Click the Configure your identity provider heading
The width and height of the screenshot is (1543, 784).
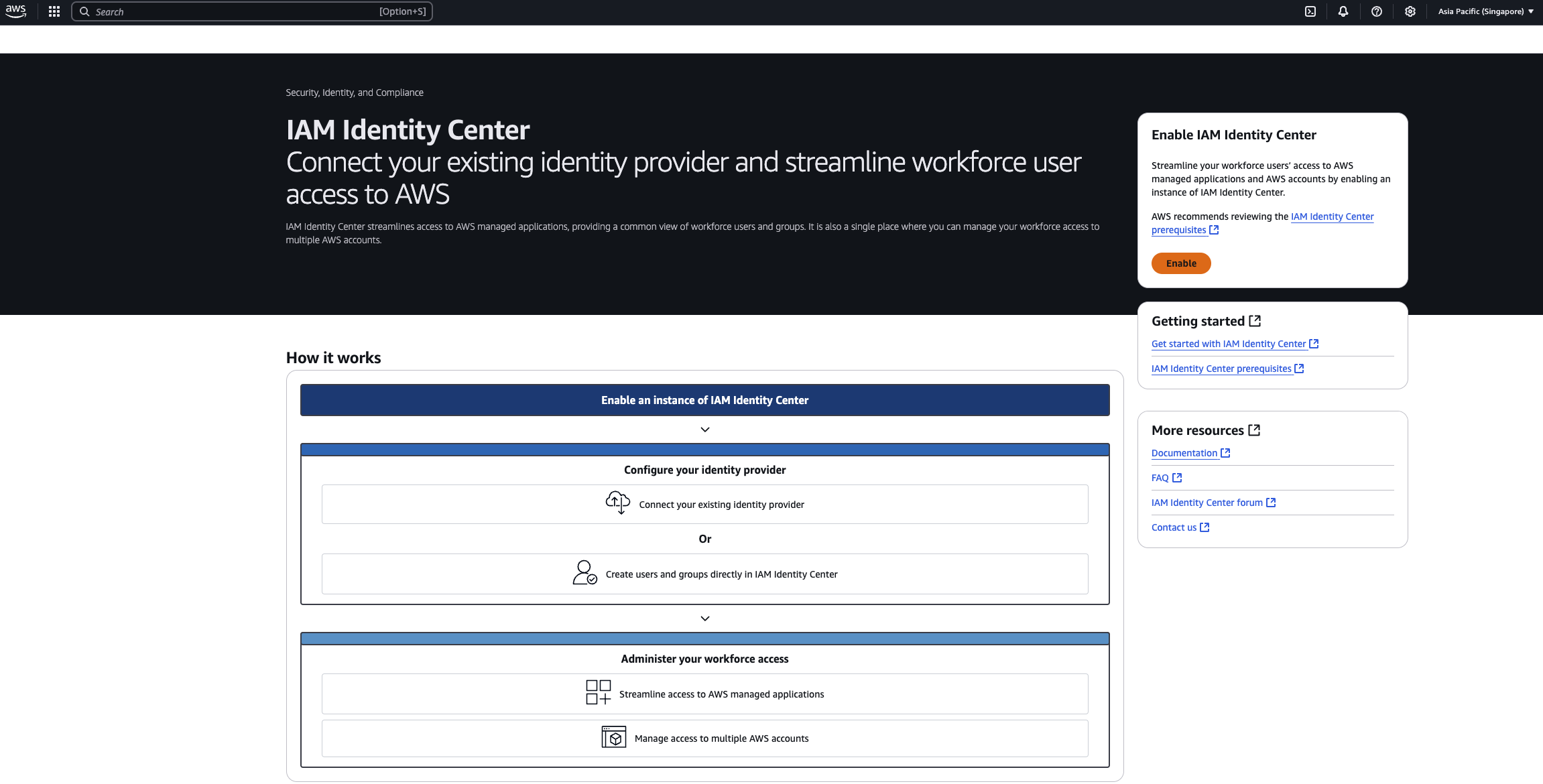[x=704, y=470]
